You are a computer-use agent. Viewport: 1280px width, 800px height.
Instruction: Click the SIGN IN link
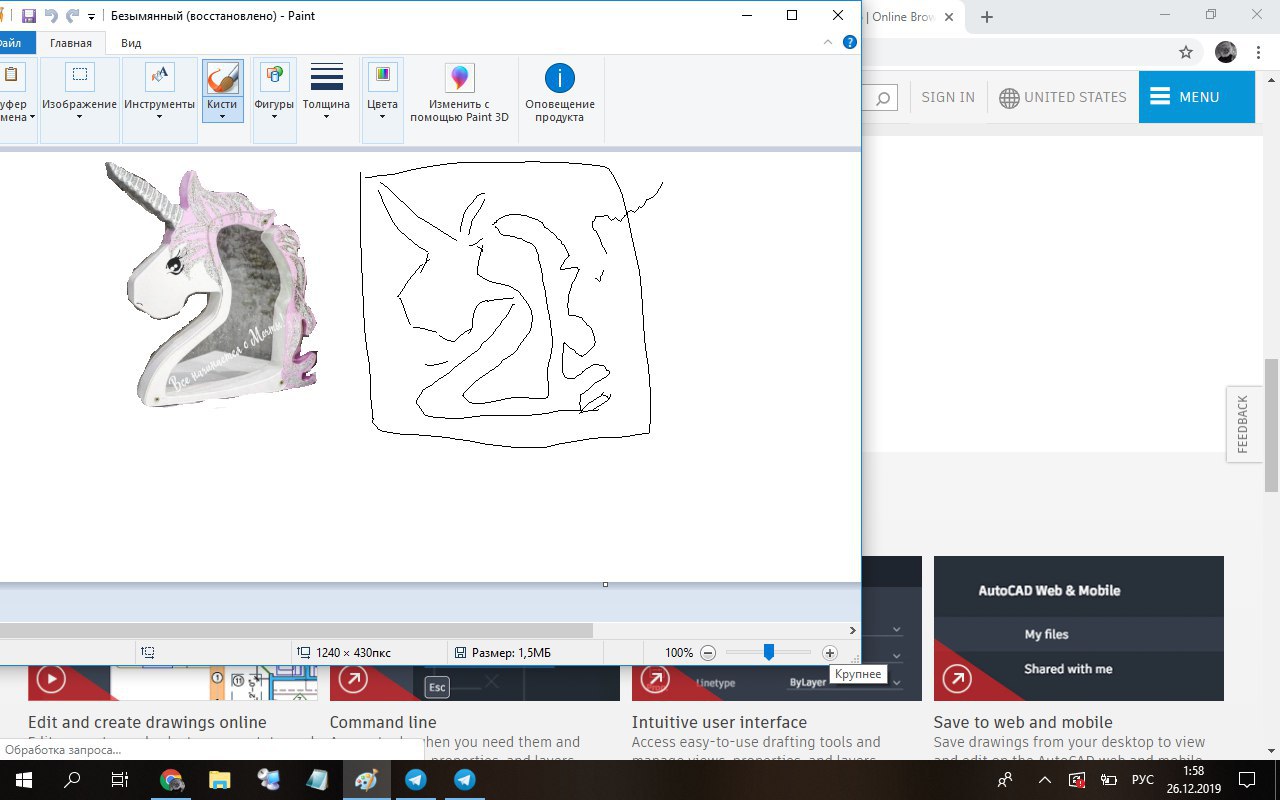(x=948, y=97)
